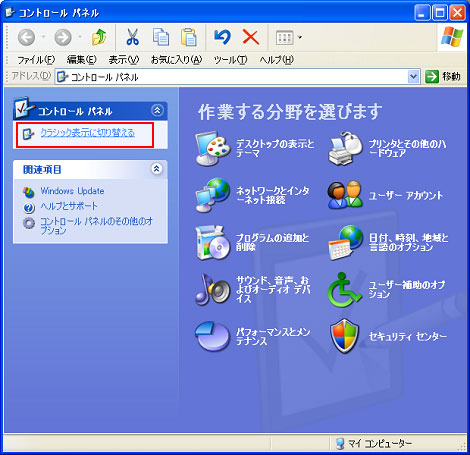The width and height of the screenshot is (470, 455).
Task: Open the Windows Update link
Action: (x=72, y=191)
